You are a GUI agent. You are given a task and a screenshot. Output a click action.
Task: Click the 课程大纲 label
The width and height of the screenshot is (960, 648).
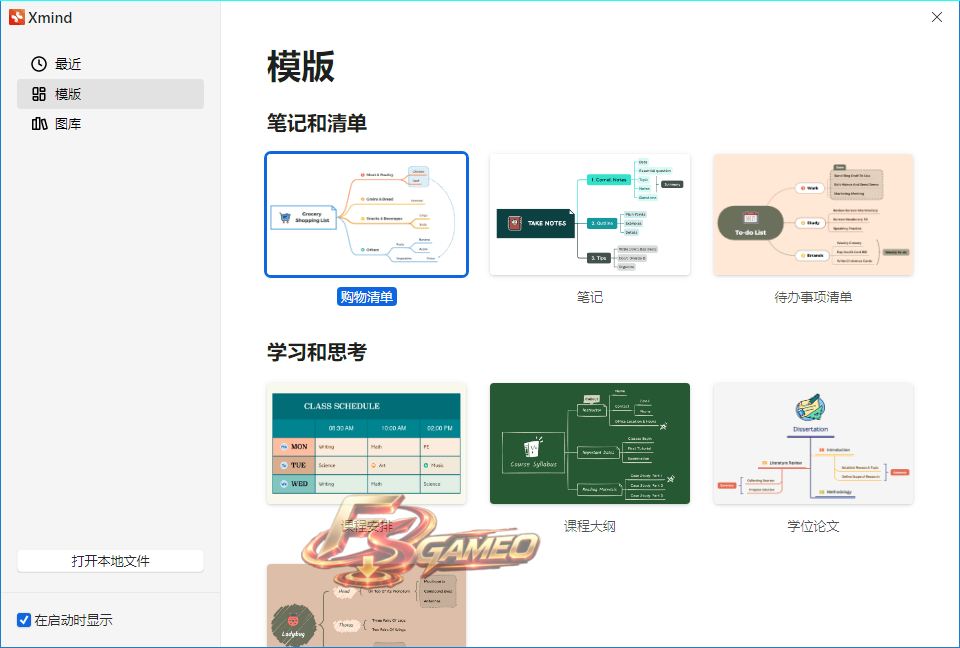(590, 526)
